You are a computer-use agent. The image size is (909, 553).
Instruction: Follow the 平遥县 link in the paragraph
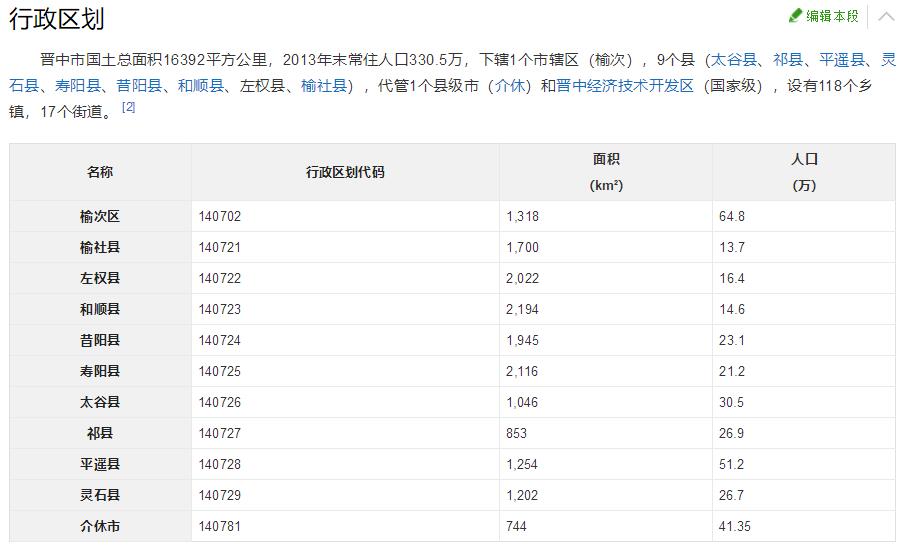[x=842, y=60]
